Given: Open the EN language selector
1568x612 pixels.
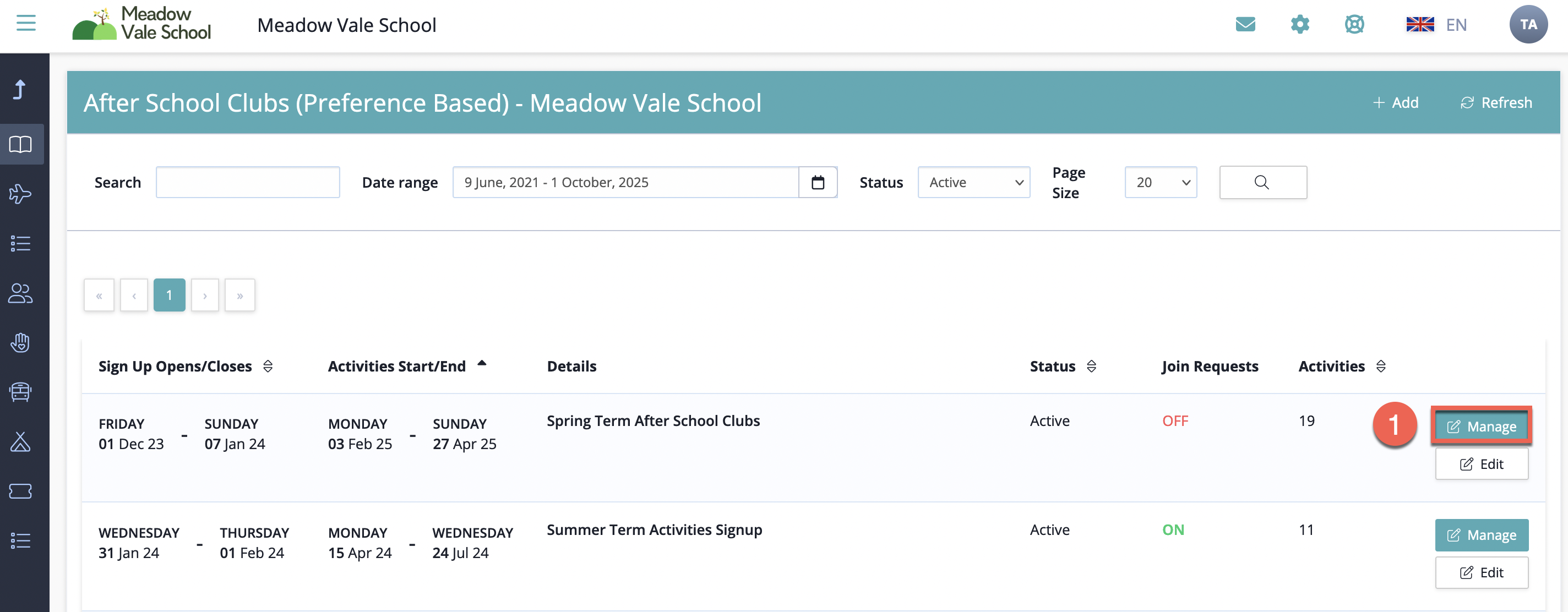Looking at the screenshot, I should tap(1436, 24).
